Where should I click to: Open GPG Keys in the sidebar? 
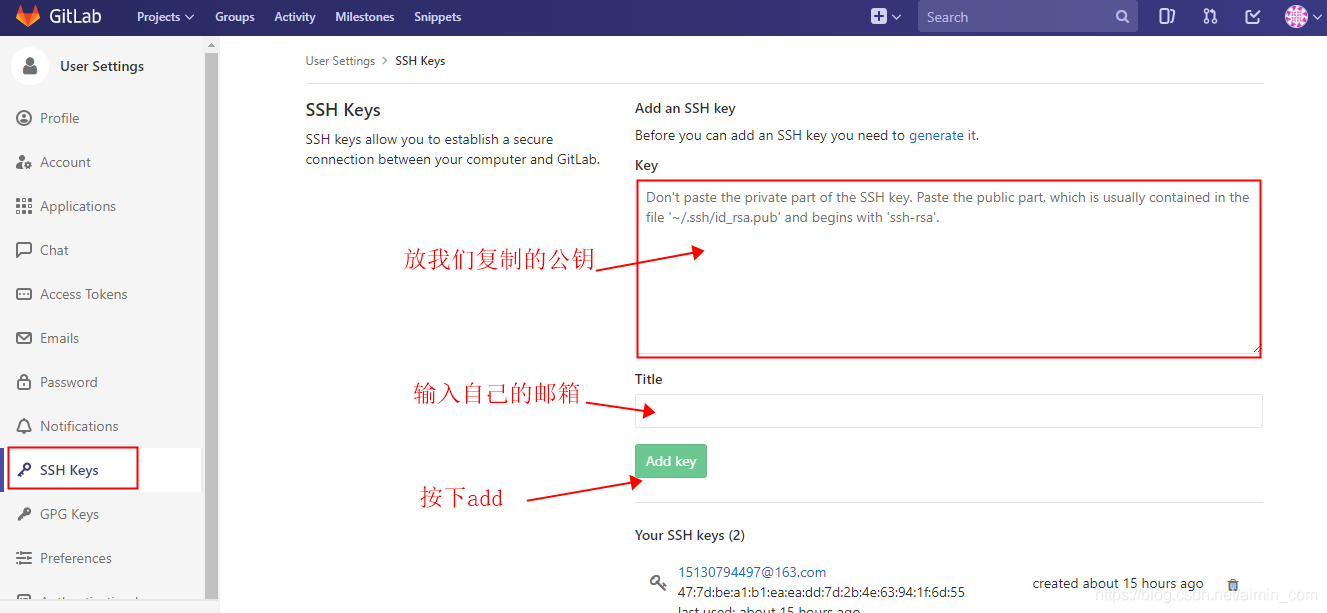69,514
